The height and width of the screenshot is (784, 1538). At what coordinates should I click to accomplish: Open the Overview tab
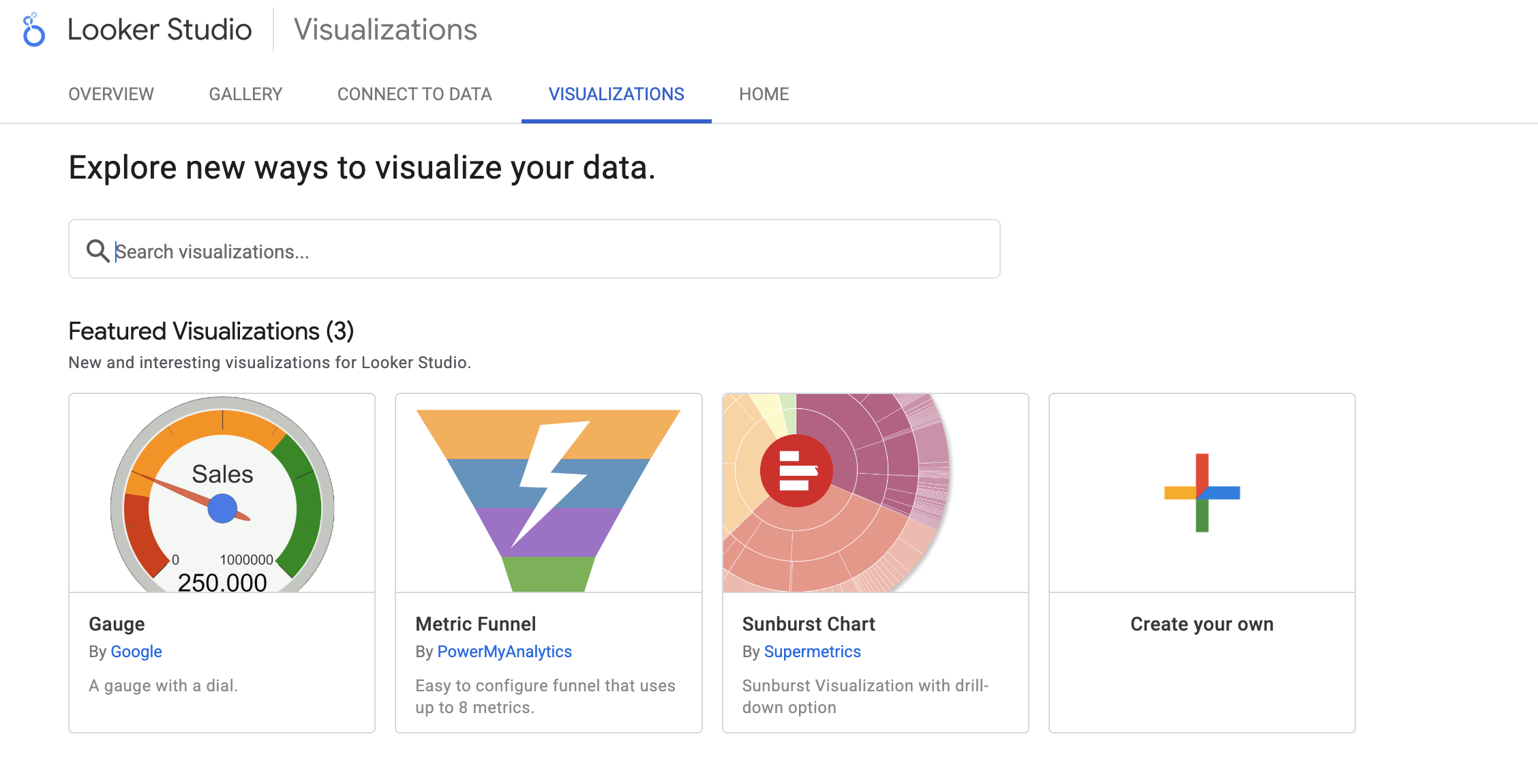[x=111, y=94]
